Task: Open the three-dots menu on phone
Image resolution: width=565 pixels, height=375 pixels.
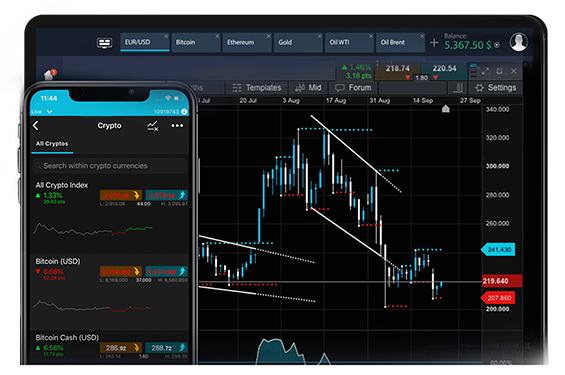Action: (177, 126)
